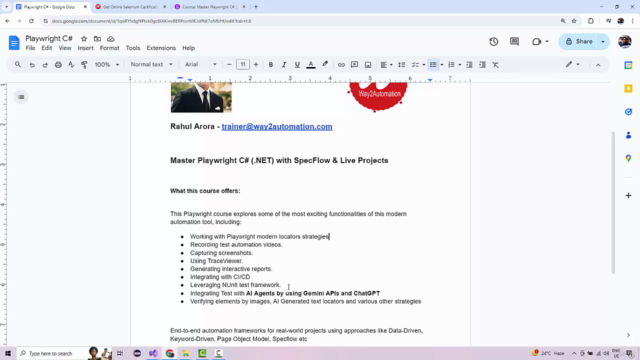
Task: Open Chrome from the taskbar
Action: (169, 353)
